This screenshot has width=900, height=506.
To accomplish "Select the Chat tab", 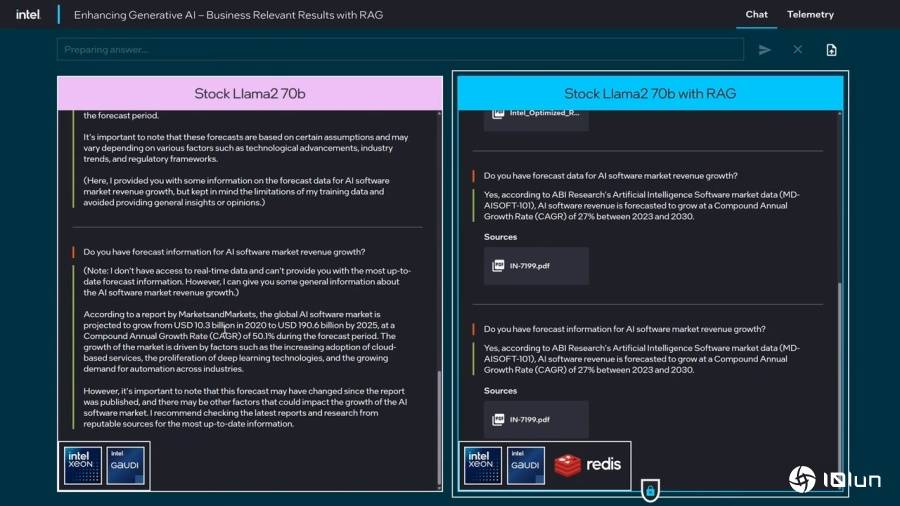I will pos(756,14).
